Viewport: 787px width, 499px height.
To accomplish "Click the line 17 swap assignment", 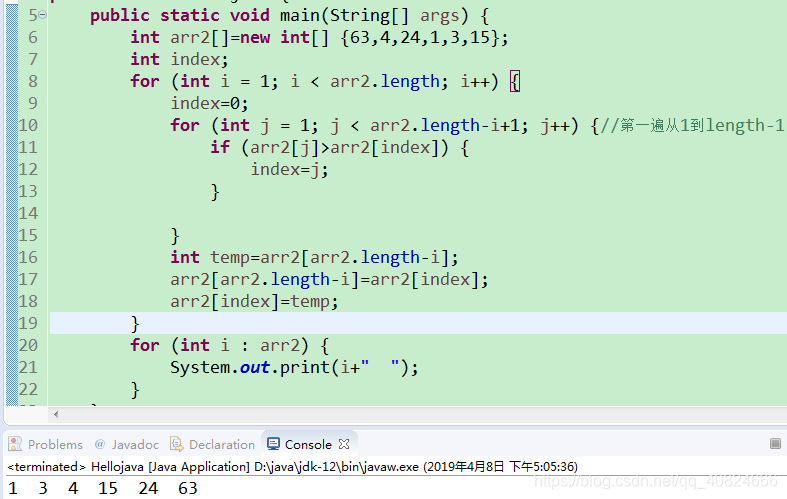I will tap(329, 279).
